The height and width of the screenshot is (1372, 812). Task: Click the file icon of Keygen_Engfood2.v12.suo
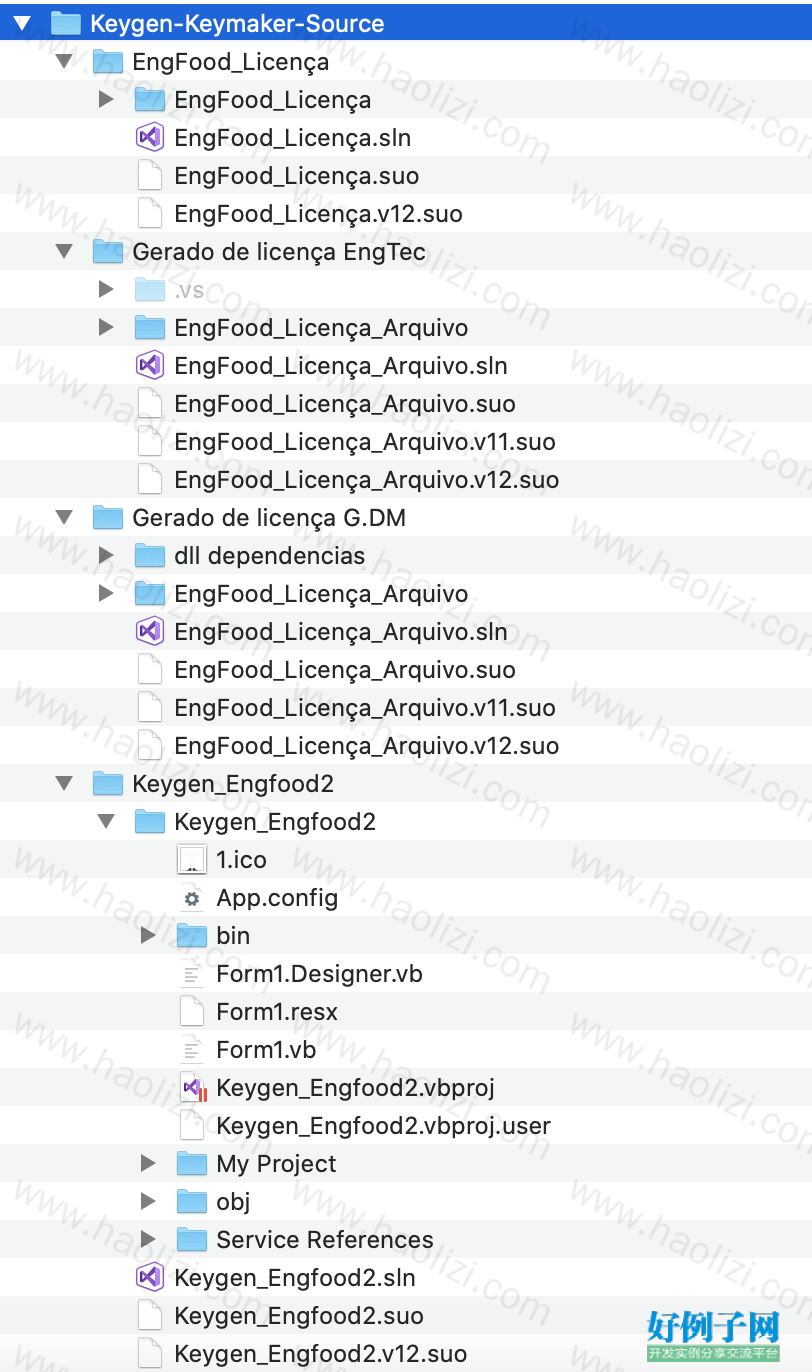pyautogui.click(x=150, y=1353)
